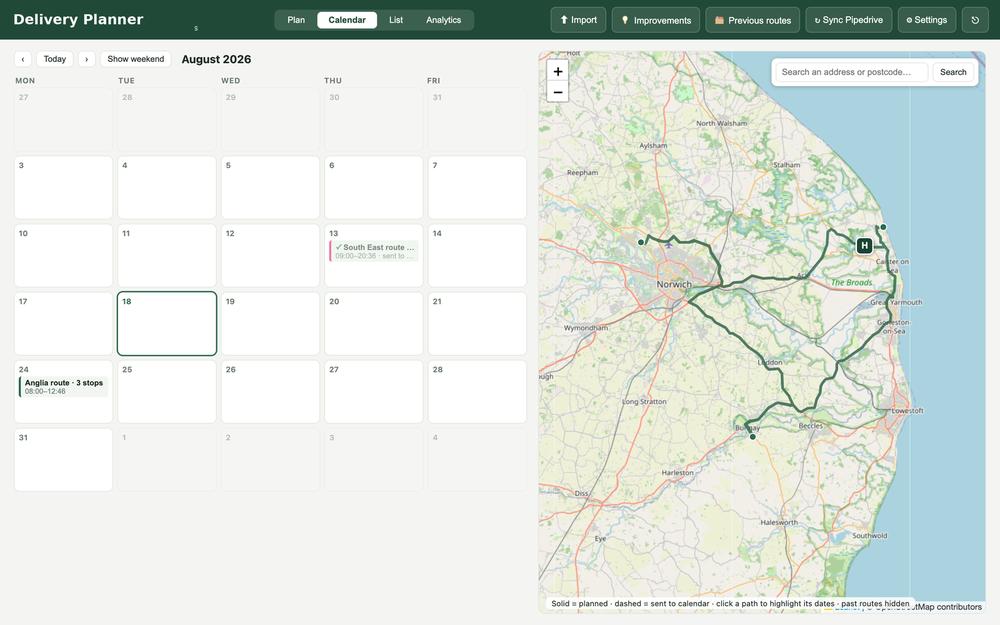1000x625 pixels.
Task: Select calendar day 21
Action: tap(477, 323)
